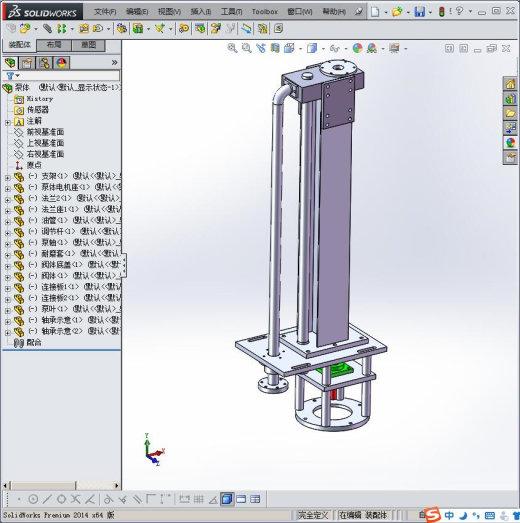
Task: Click the Show Hidden Components icon
Action: (x=122, y=29)
